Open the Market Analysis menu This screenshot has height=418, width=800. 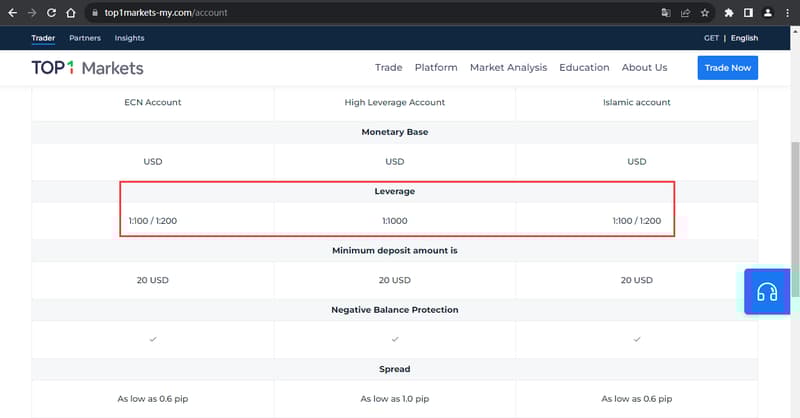click(x=508, y=67)
